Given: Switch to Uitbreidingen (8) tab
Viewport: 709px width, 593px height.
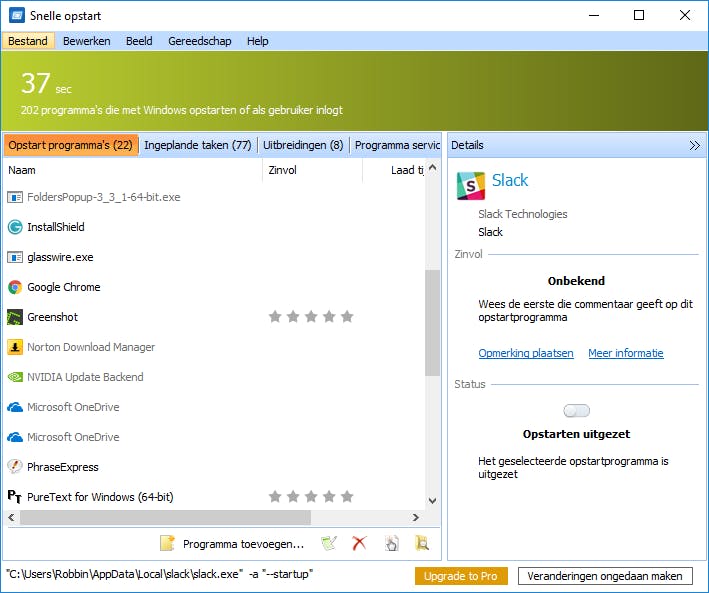Looking at the screenshot, I should (303, 145).
